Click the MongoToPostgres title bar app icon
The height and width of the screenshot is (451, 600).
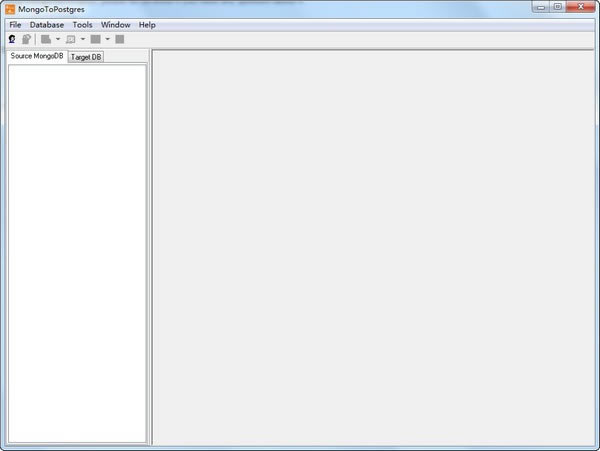[10, 9]
